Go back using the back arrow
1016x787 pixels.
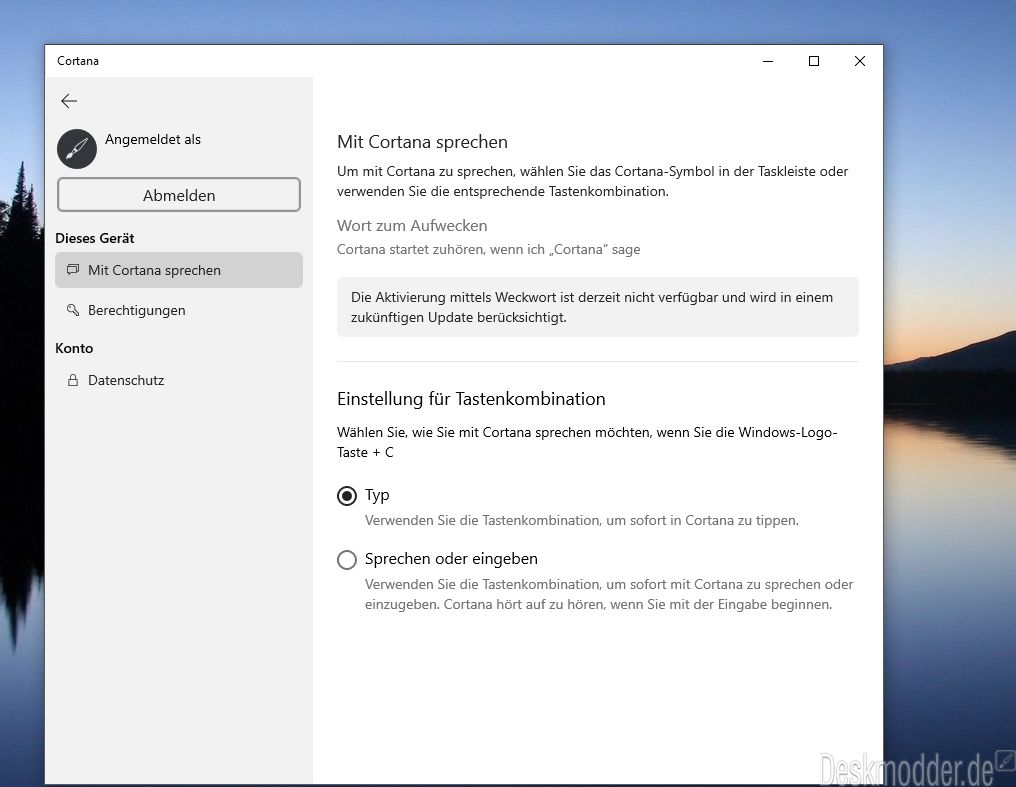pyautogui.click(x=69, y=100)
